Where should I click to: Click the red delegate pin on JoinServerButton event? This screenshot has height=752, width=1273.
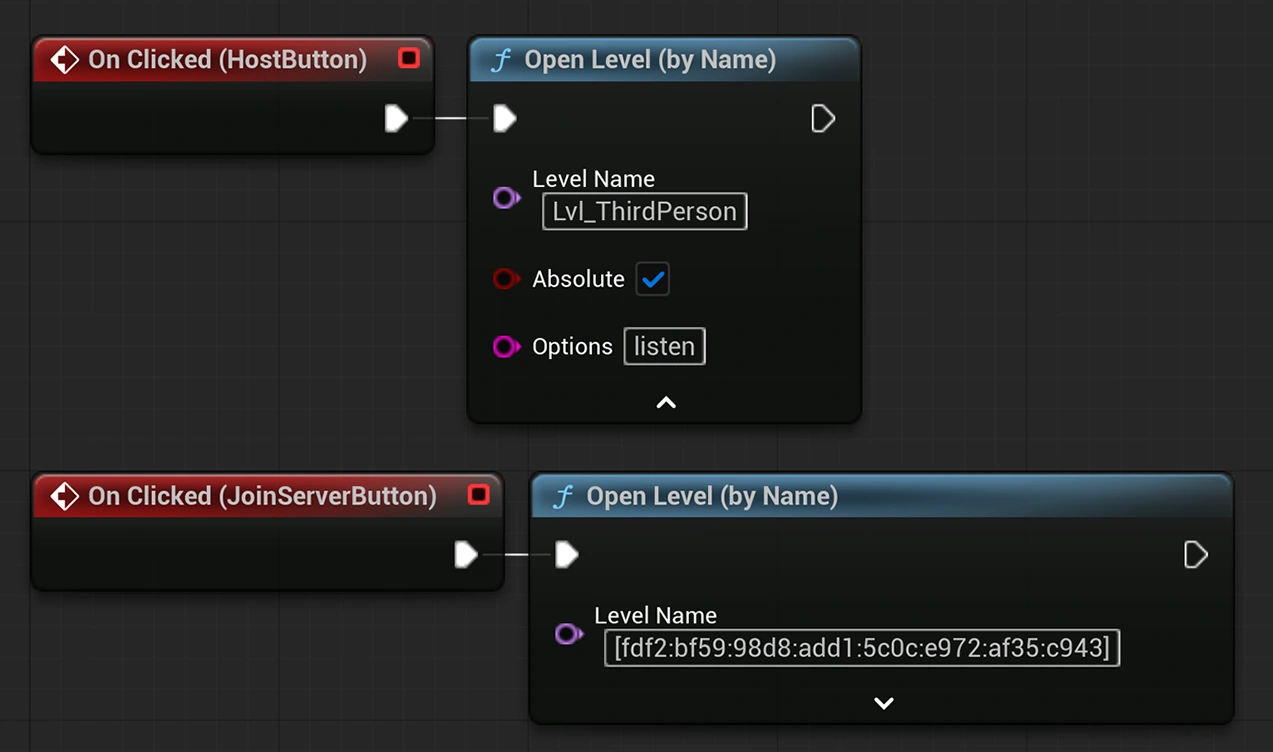point(478,494)
